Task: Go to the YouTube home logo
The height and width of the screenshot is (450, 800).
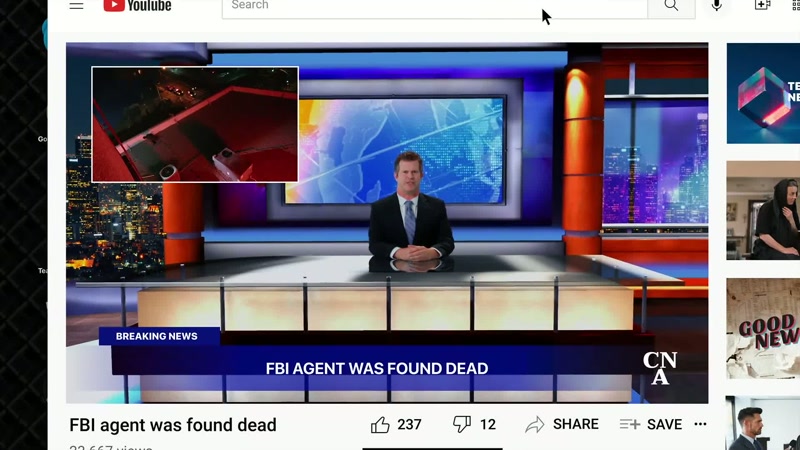Action: [x=137, y=6]
